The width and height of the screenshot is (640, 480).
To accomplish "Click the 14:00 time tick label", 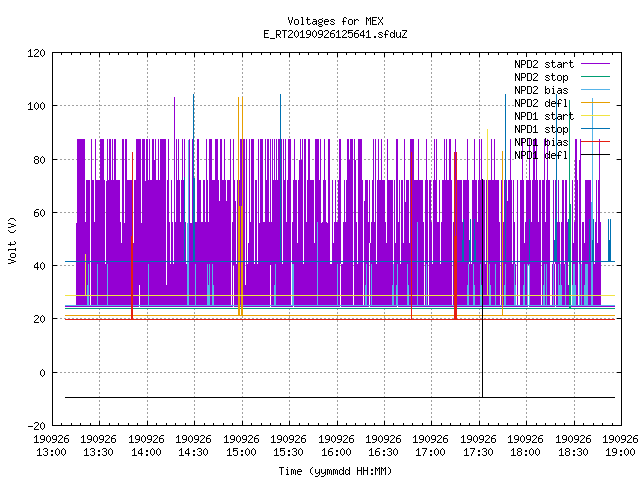I will pyautogui.click(x=146, y=452).
